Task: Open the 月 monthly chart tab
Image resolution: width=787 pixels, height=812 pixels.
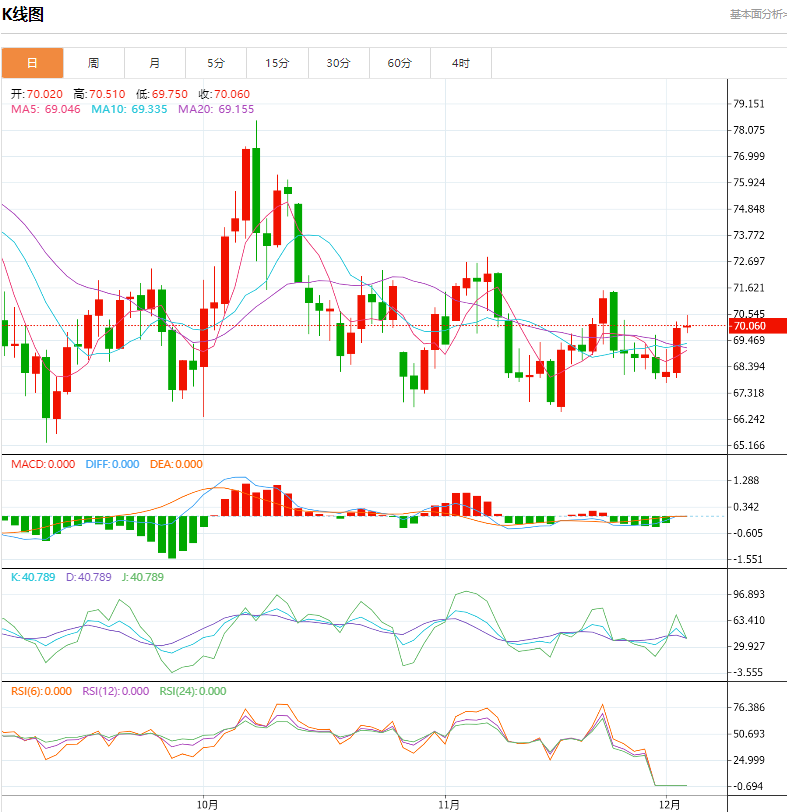Action: pos(154,63)
